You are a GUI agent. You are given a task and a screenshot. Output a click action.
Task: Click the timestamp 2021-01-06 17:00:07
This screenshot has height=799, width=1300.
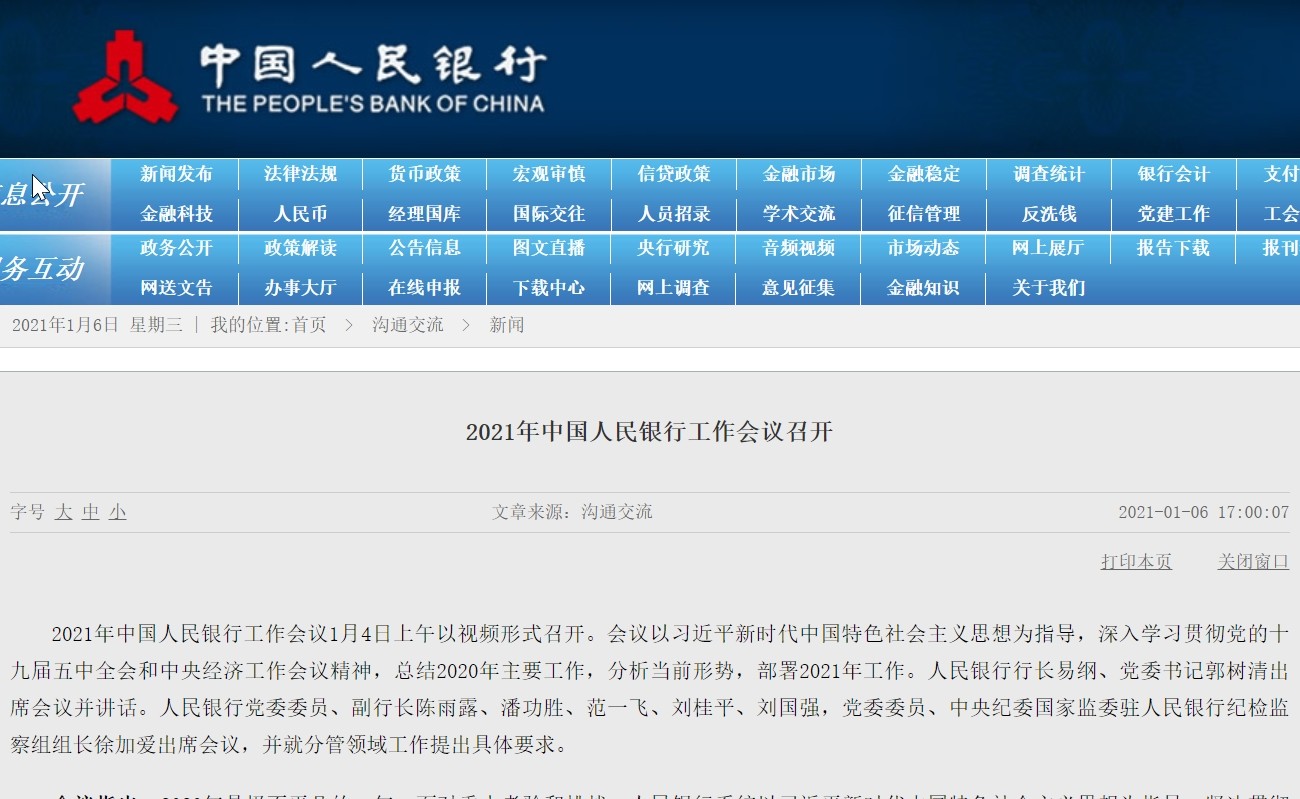1204,512
